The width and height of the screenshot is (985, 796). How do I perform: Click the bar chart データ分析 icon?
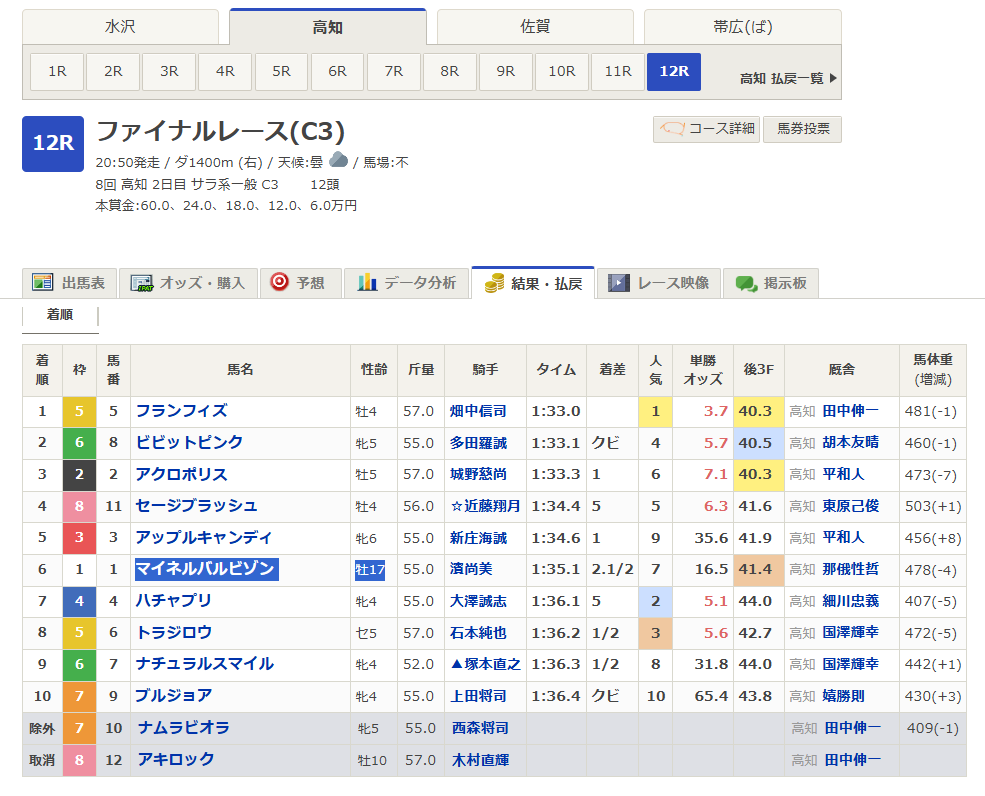tap(367, 282)
